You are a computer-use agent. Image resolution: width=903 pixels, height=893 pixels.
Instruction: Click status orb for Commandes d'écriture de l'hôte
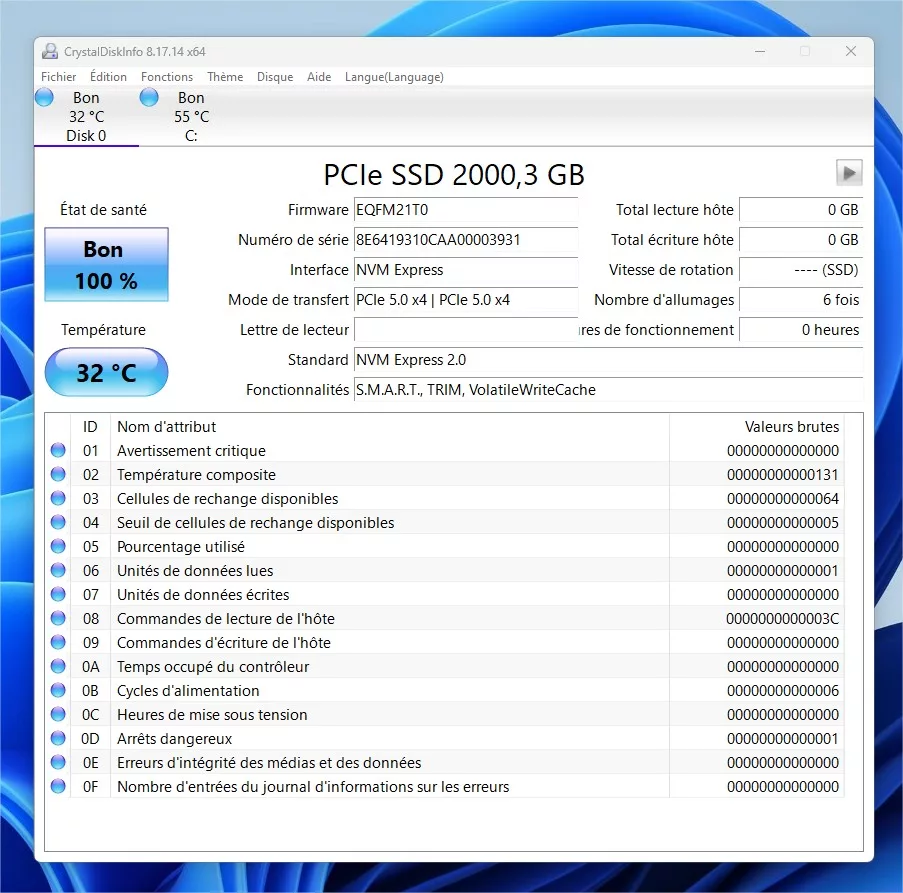58,643
